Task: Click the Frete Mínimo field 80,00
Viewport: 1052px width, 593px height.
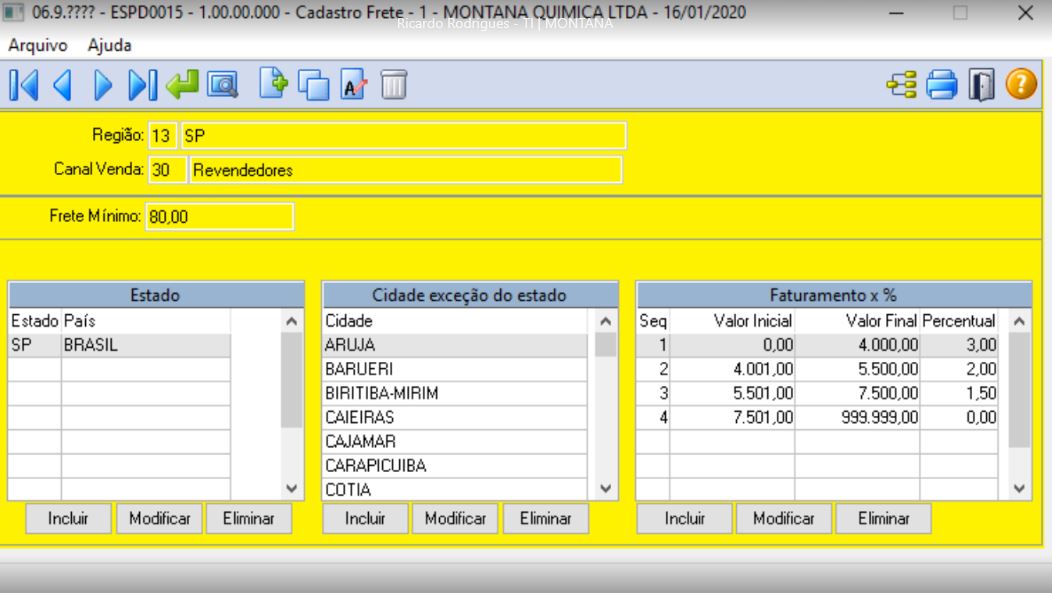Action: click(219, 217)
